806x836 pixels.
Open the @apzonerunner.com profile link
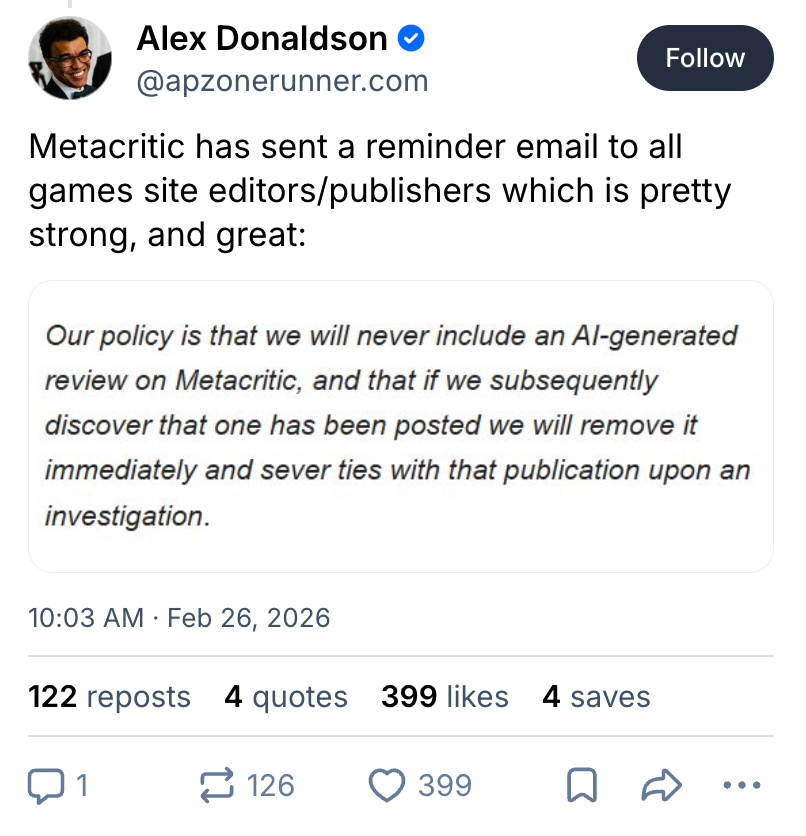(x=282, y=81)
